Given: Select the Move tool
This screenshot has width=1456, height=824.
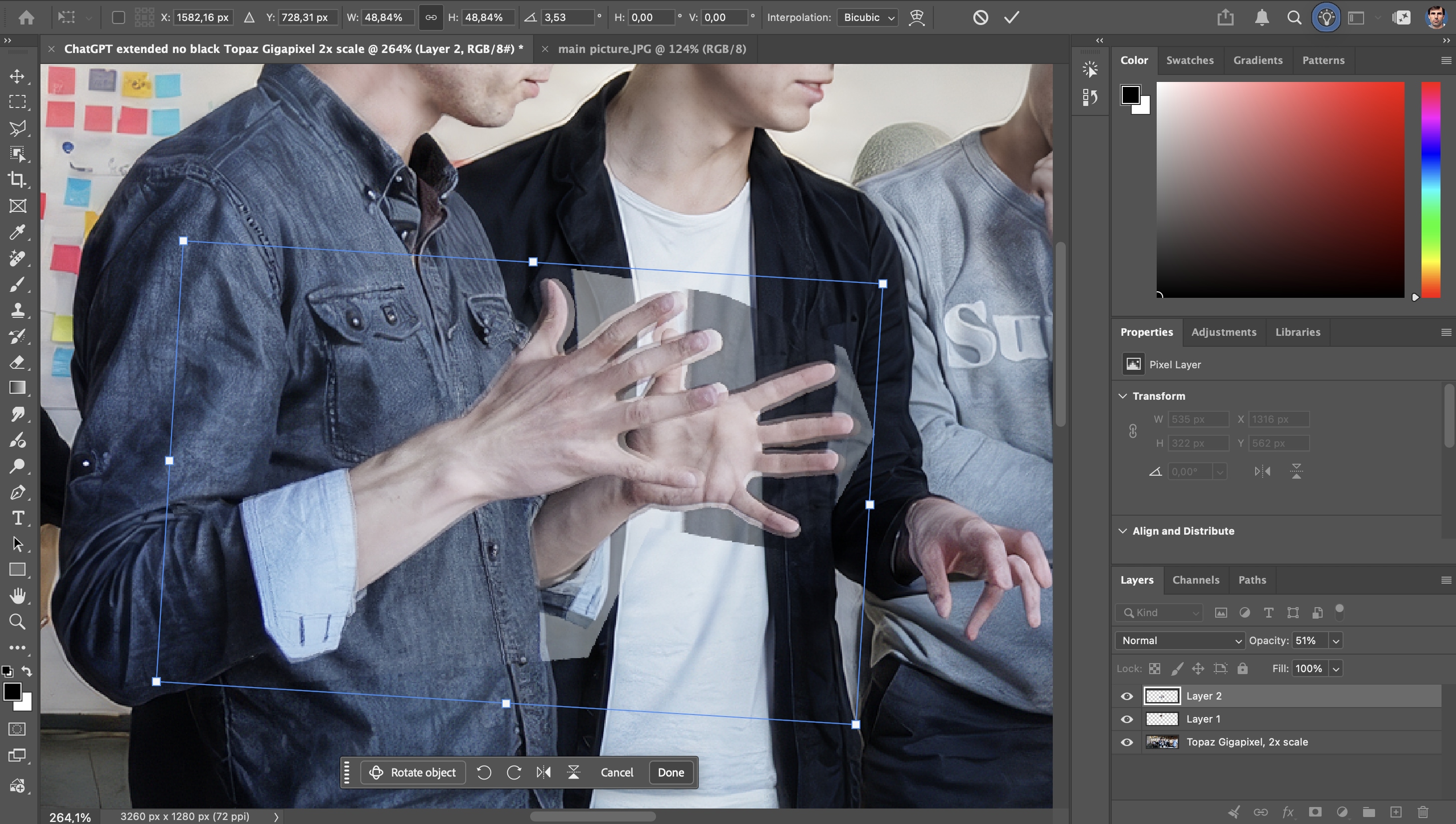Looking at the screenshot, I should tap(17, 76).
